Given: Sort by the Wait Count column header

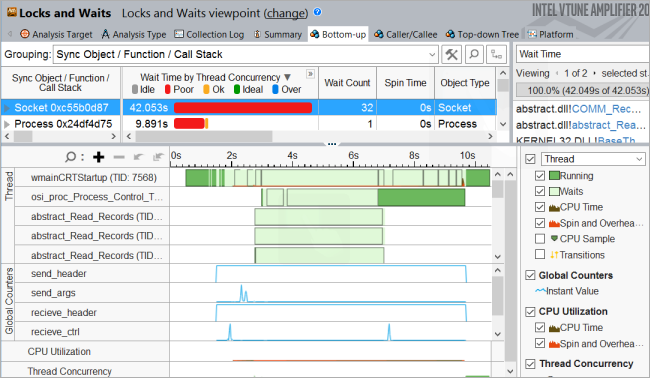Looking at the screenshot, I should pos(347,83).
